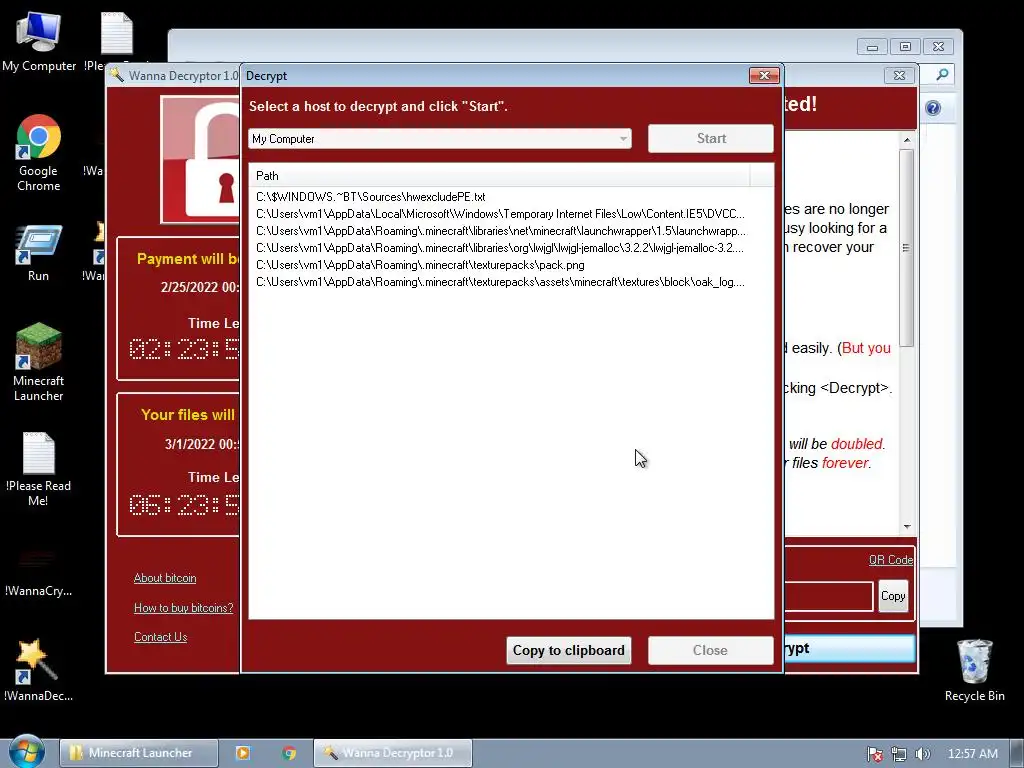Click the padlock image in Wanna Decryptor
The height and width of the screenshot is (768, 1024).
tap(201, 159)
